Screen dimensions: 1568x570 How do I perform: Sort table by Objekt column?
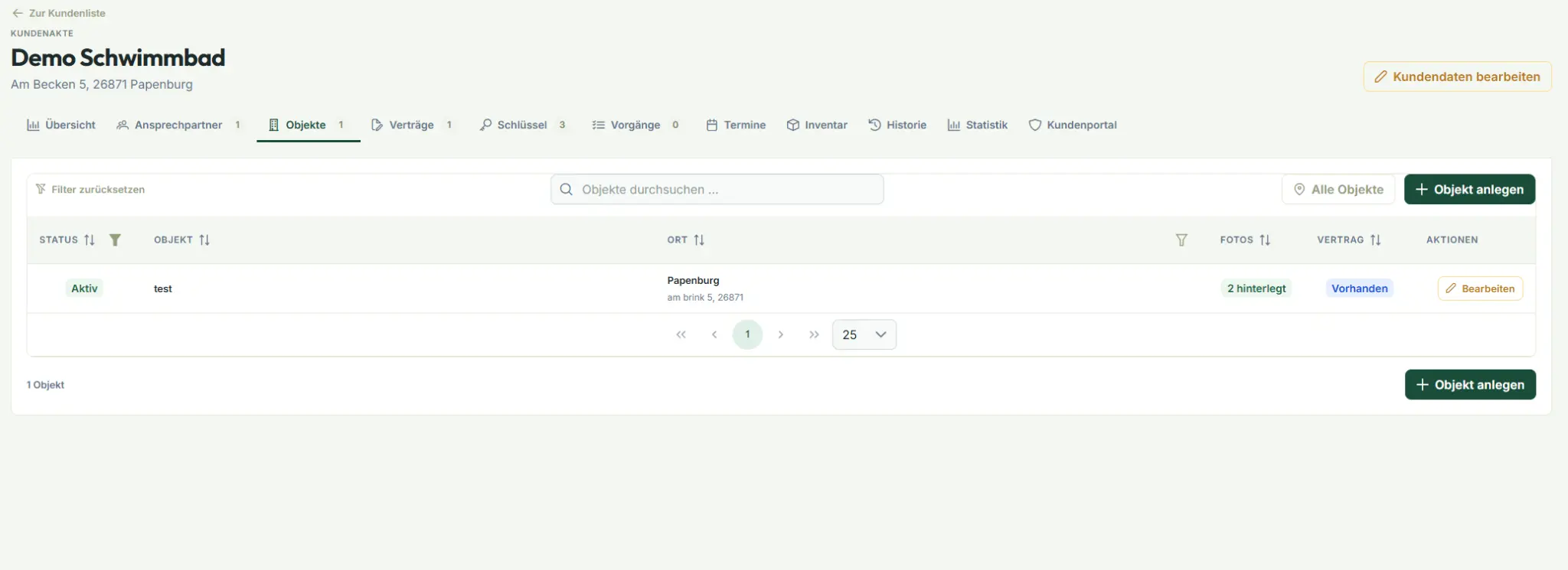204,240
